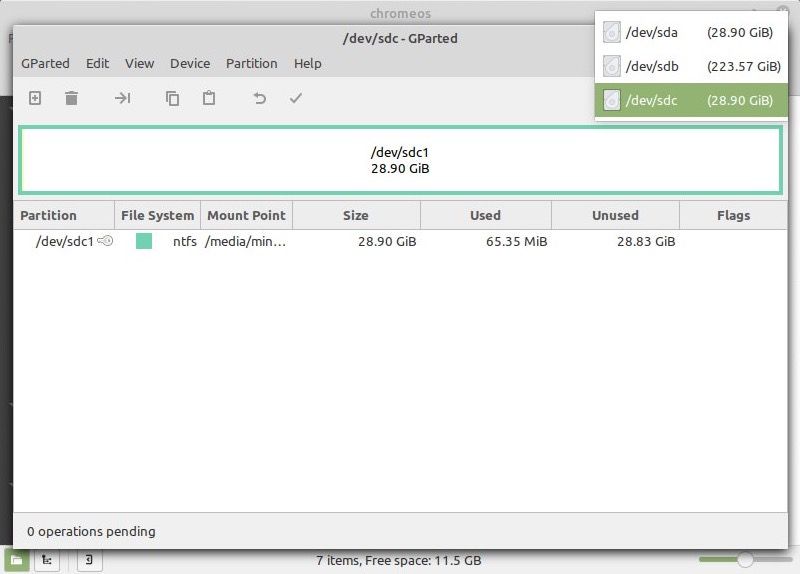Show places sidebar in file manager
800x574 pixels.
(17, 560)
